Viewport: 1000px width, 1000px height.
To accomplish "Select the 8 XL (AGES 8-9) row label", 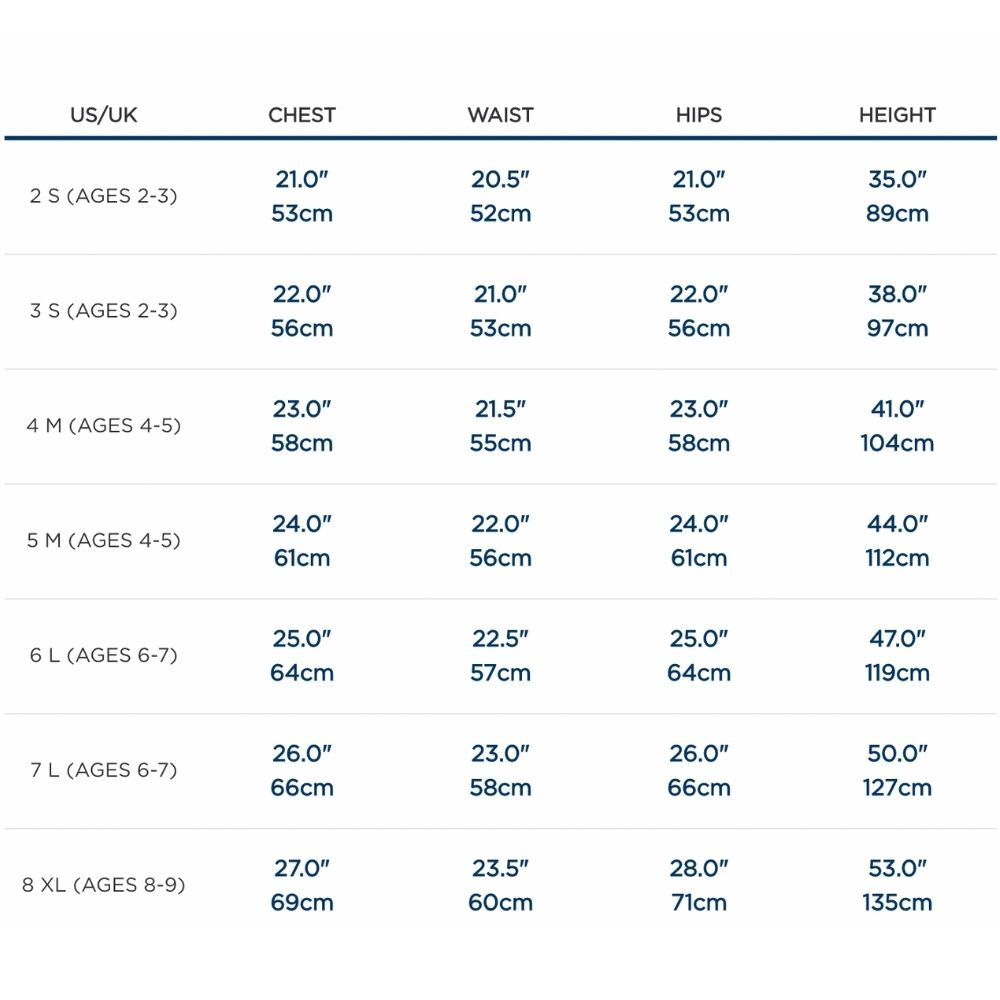I will [104, 885].
